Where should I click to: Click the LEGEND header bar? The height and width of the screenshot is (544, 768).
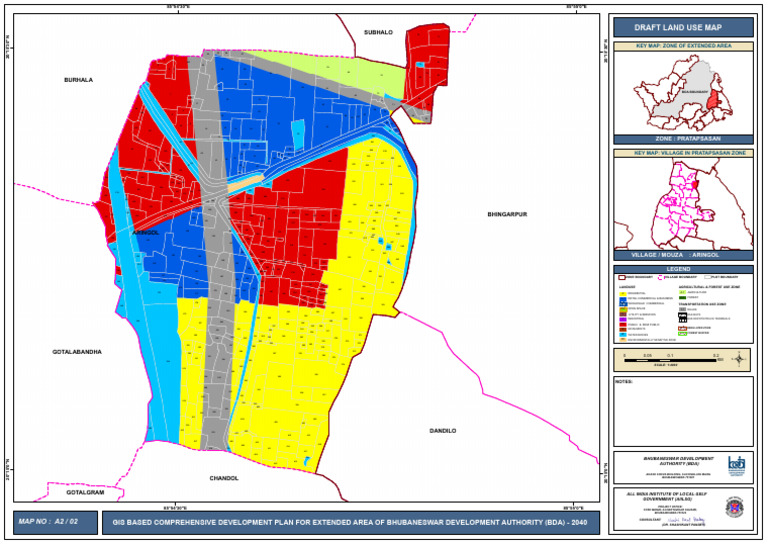click(683, 269)
